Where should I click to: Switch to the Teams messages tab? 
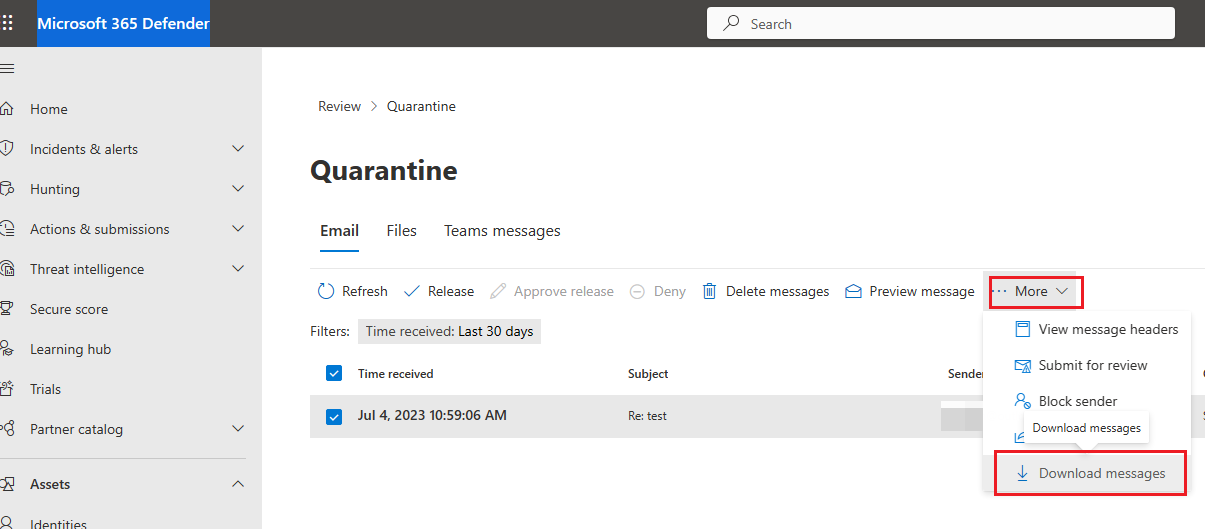(x=502, y=231)
